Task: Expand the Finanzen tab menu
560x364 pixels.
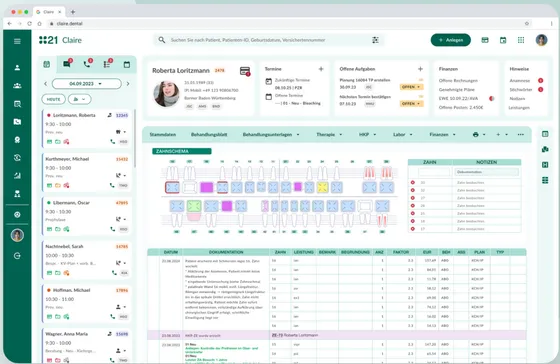Action: point(442,135)
